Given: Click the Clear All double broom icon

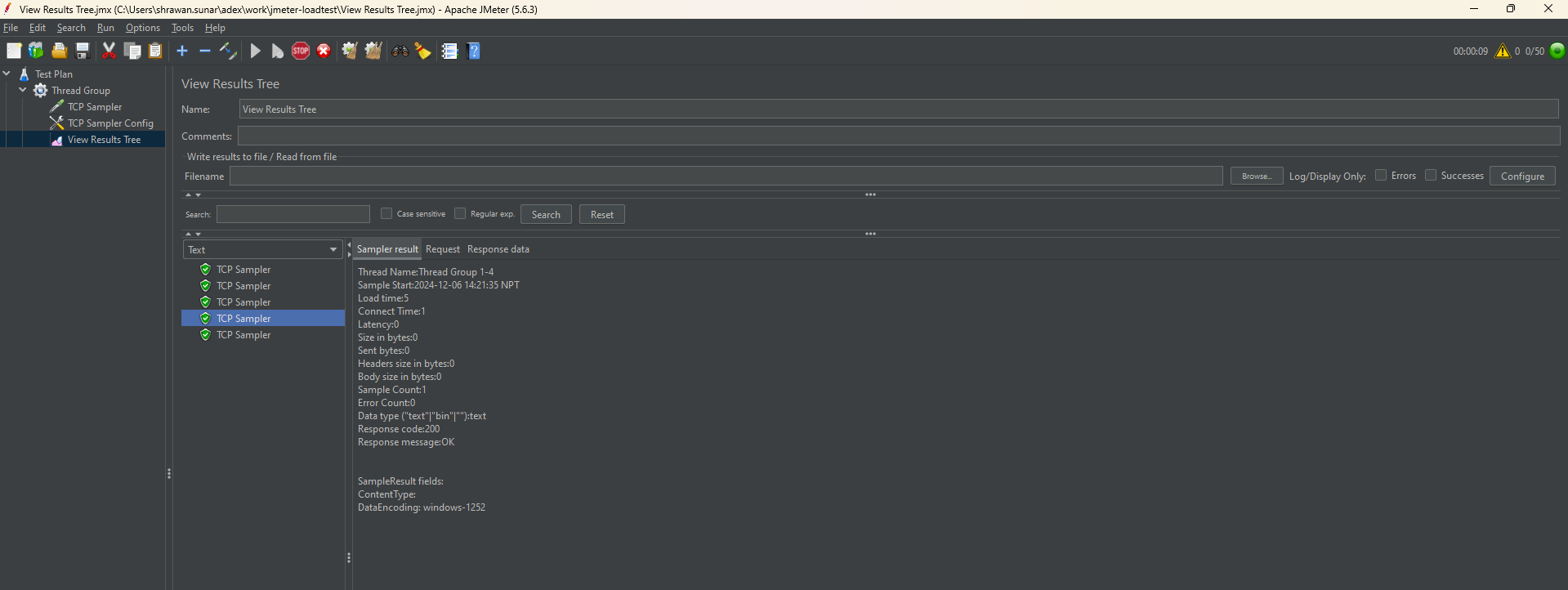Looking at the screenshot, I should 373,51.
